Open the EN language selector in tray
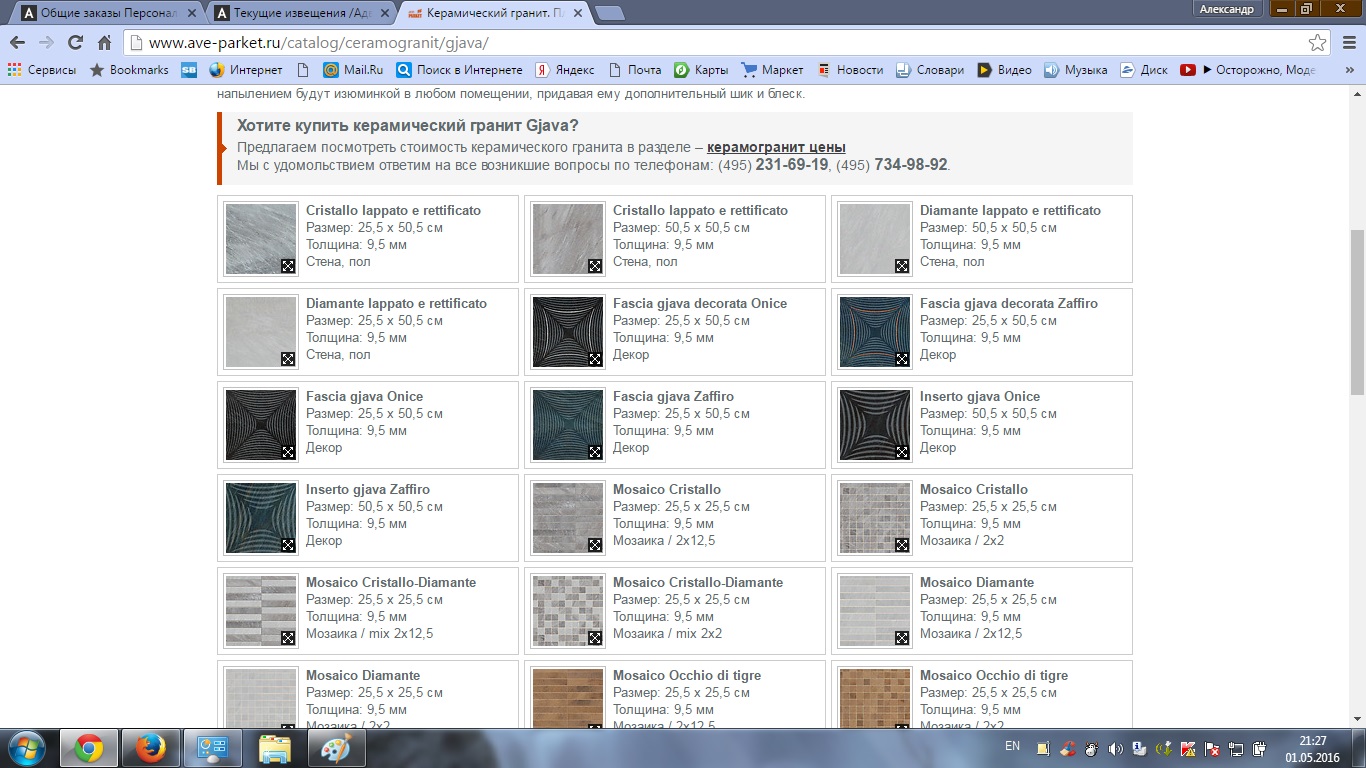 (x=1012, y=746)
